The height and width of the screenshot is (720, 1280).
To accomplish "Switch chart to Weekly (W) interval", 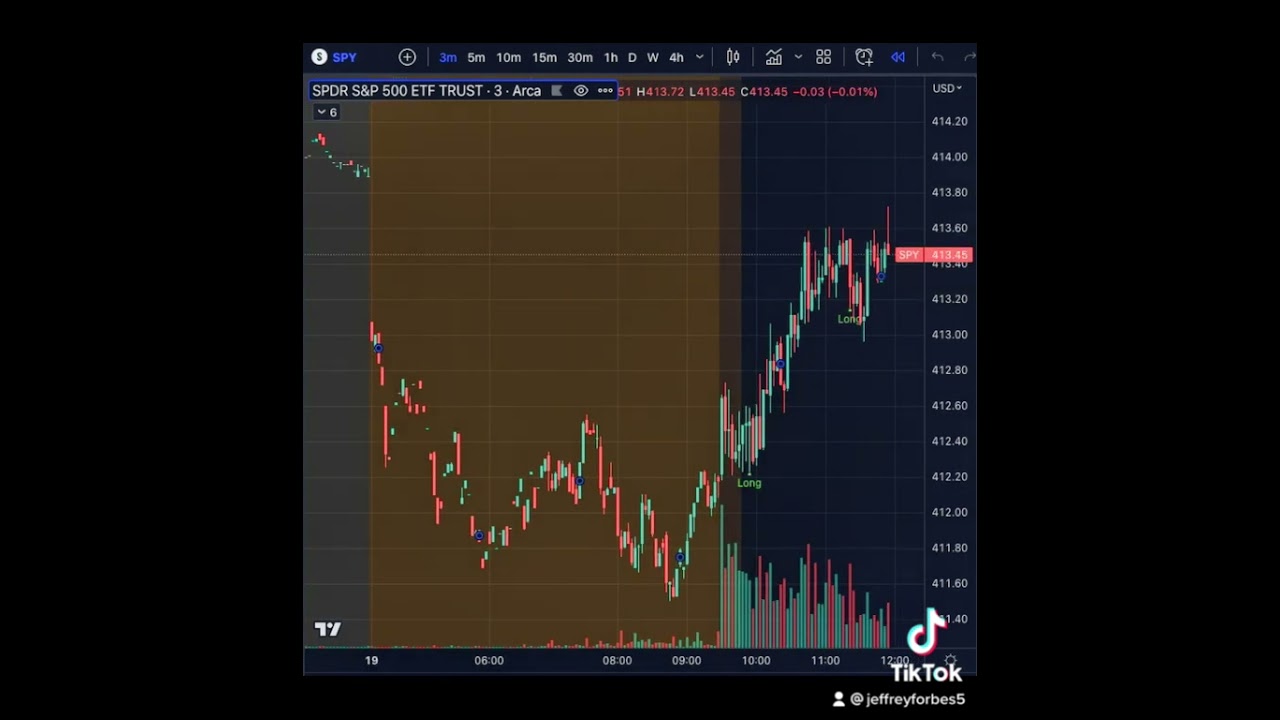I will [x=653, y=57].
